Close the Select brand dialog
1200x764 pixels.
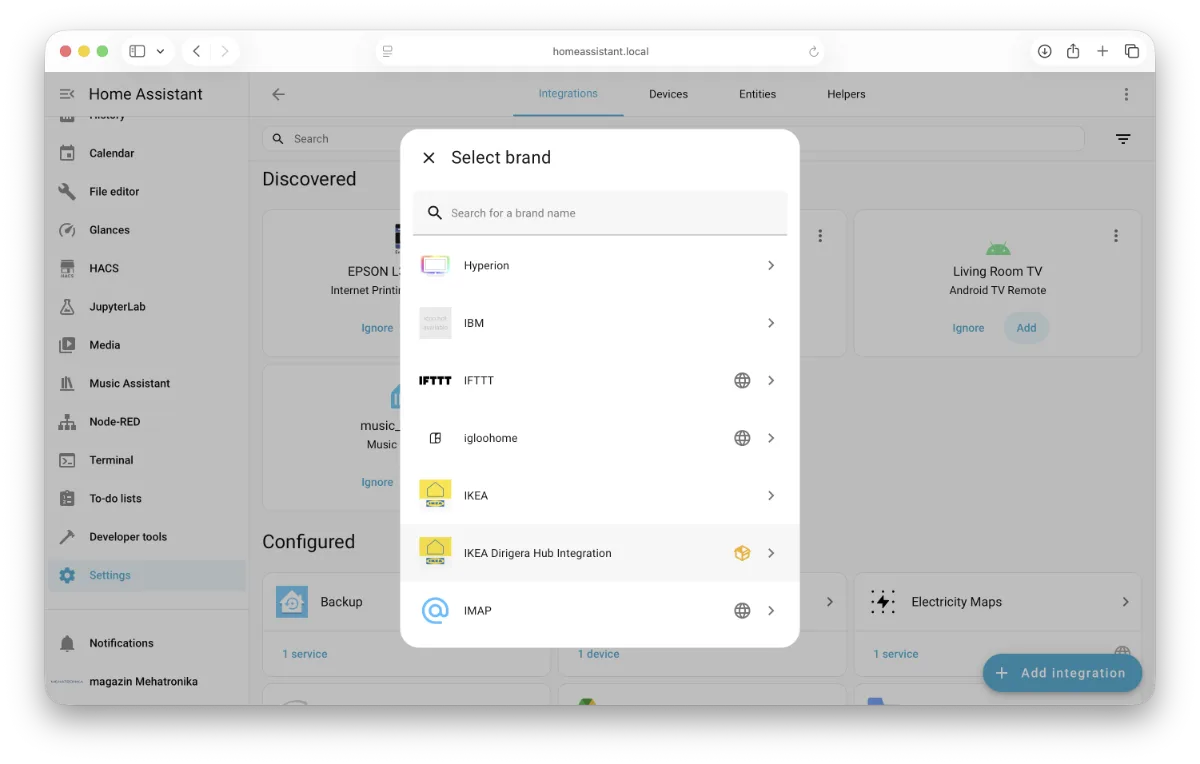point(429,158)
